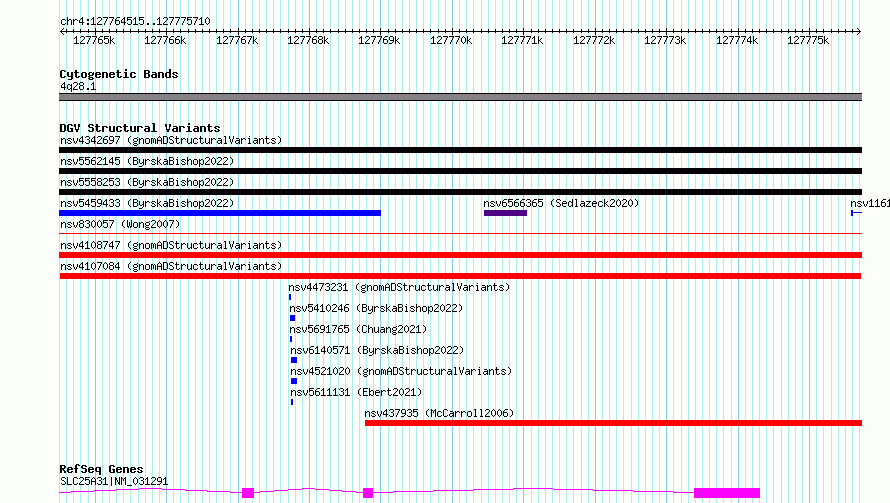Click the DGV Structural Variants track title

coord(140,128)
